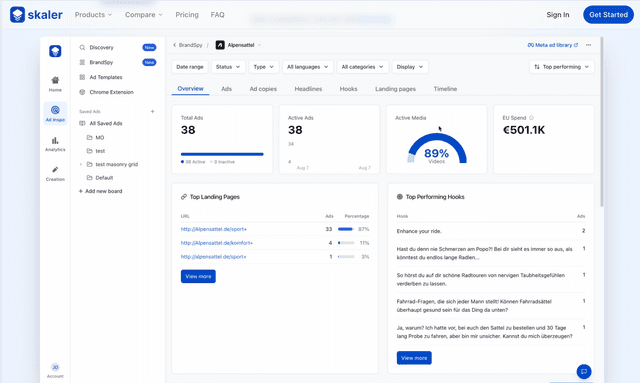This screenshot has width=640, height=383.
Task: Click the skaler logo in header
Action: (x=36, y=15)
